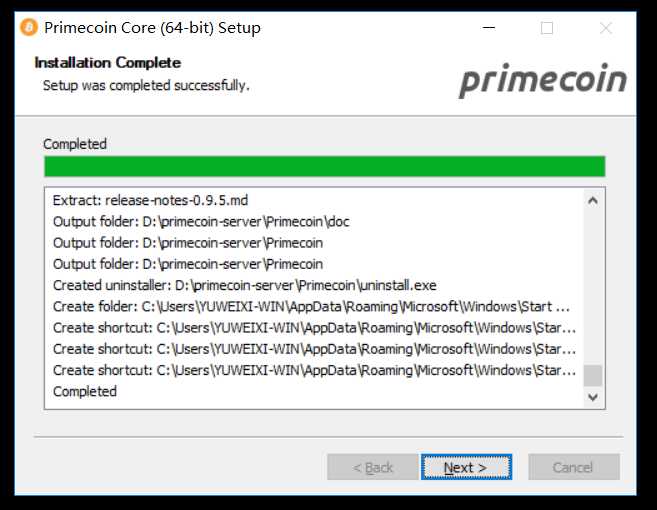Click the scroll down arrow in log
657x510 pixels.
click(592, 396)
